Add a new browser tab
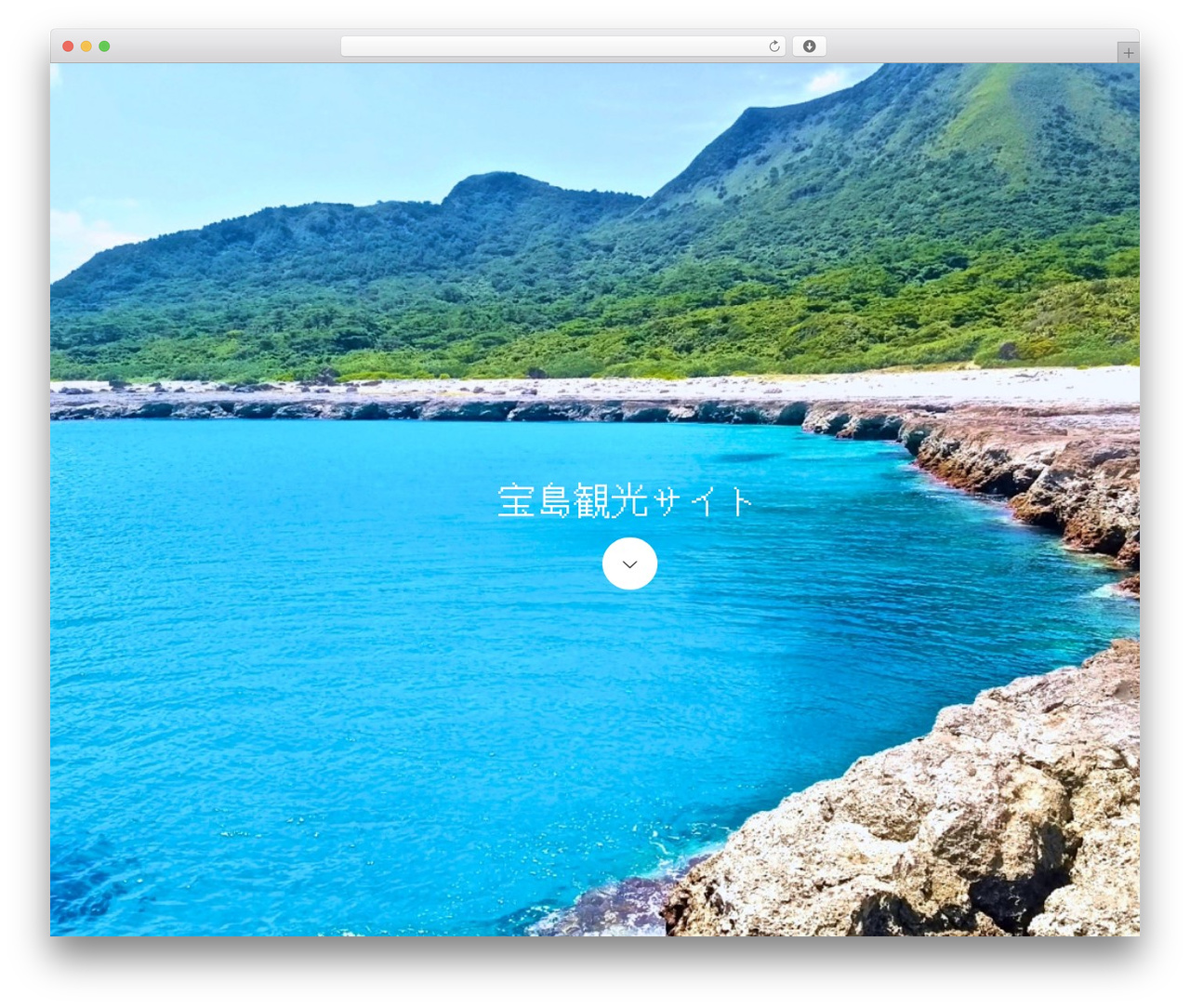Viewport: 1190px width, 1008px height. (x=1128, y=53)
